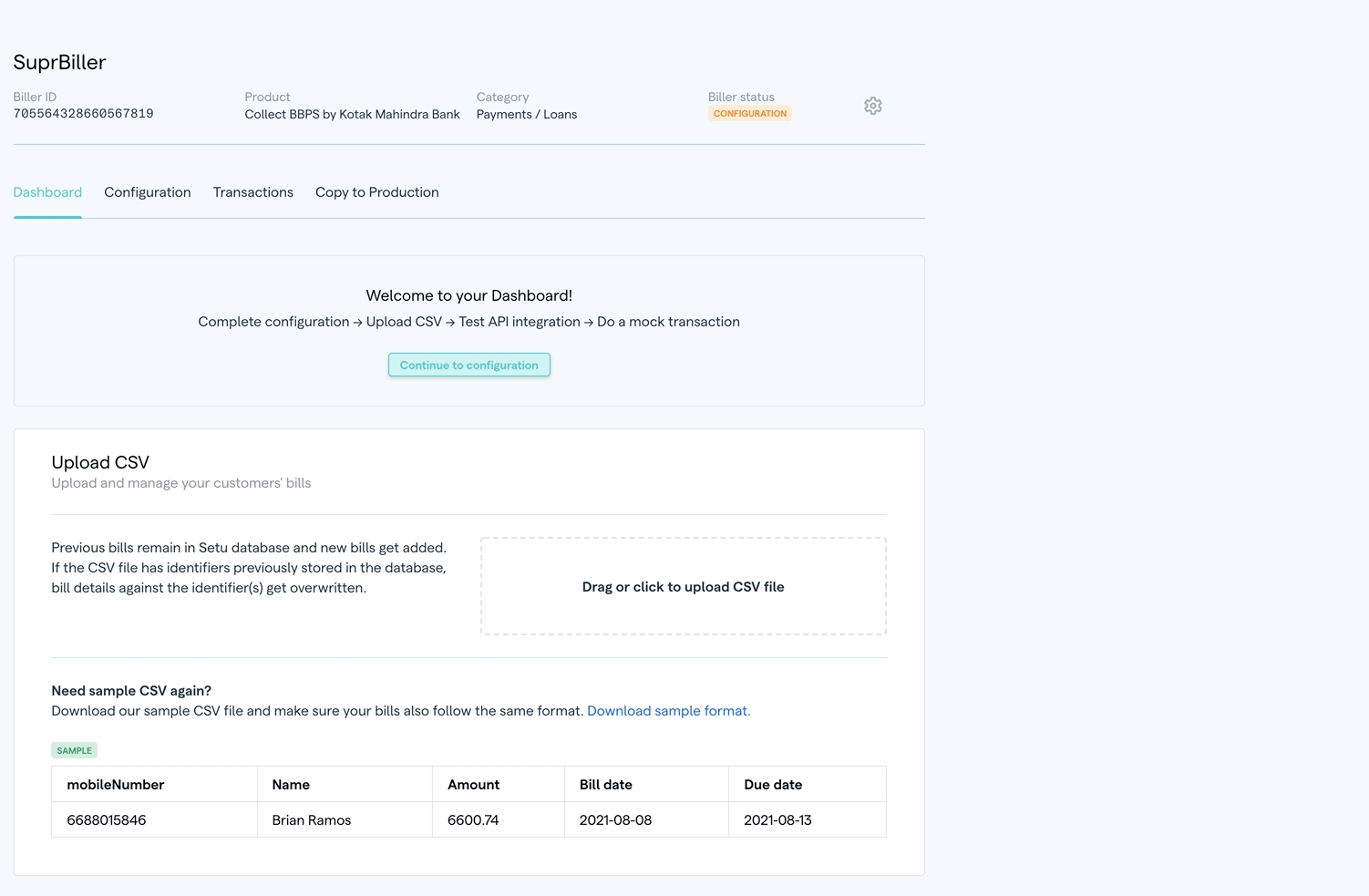Open the biller settings gear icon
The width and height of the screenshot is (1369, 896).
click(872, 105)
